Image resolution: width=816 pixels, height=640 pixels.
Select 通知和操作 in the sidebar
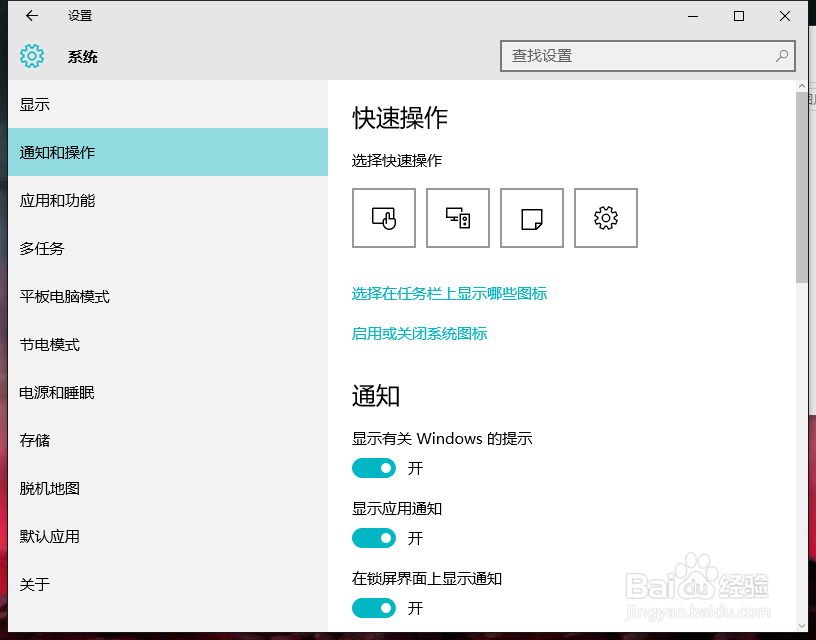point(168,152)
